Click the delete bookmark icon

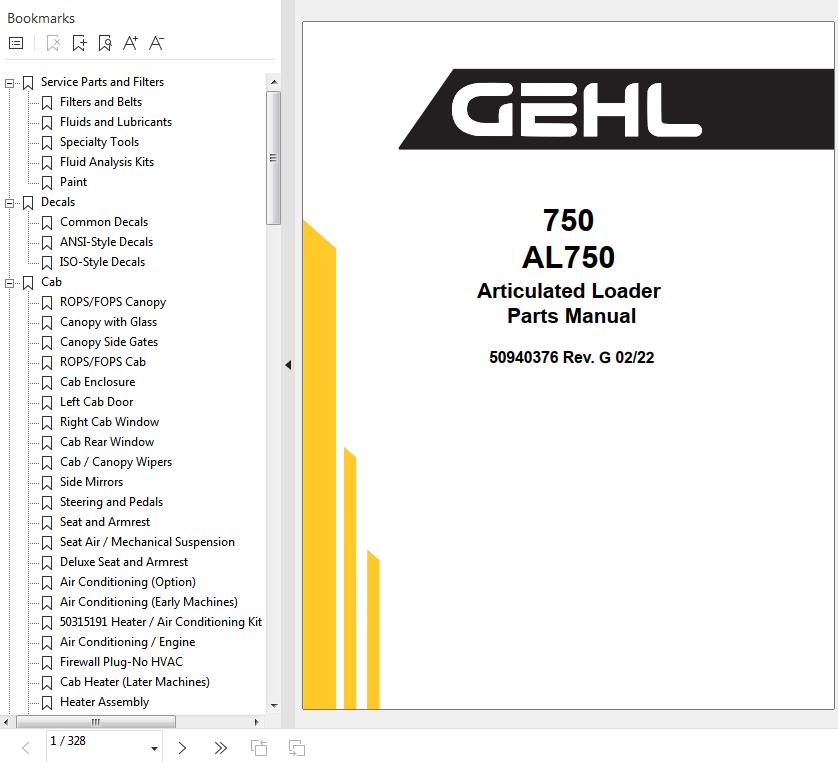[53, 43]
